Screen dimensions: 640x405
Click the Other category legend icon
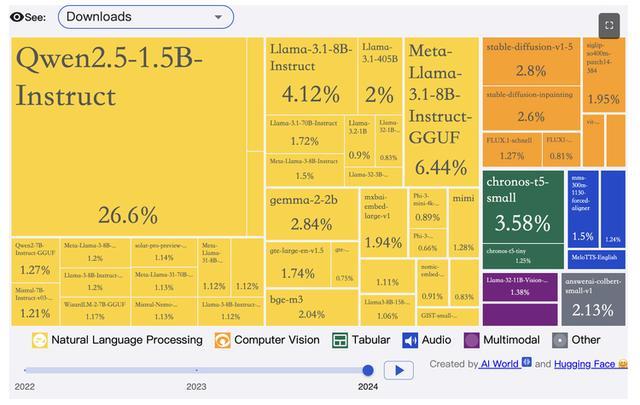560,340
